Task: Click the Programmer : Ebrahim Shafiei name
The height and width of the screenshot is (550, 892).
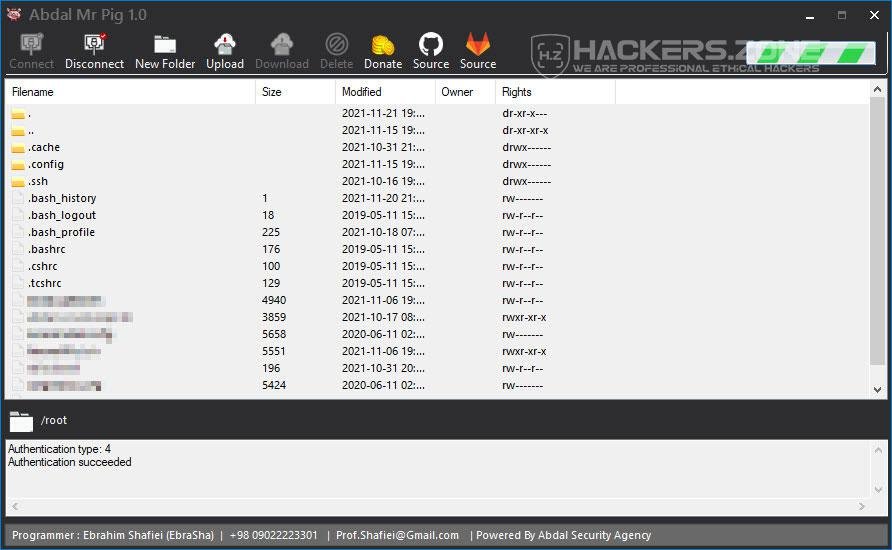Action: click(113, 535)
